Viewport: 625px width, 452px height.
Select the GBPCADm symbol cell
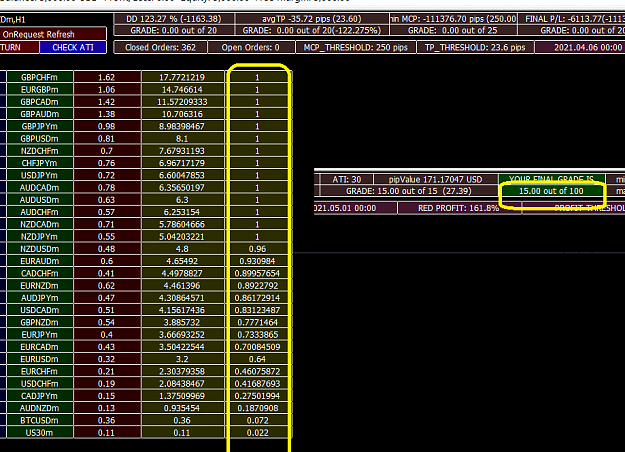(x=40, y=102)
